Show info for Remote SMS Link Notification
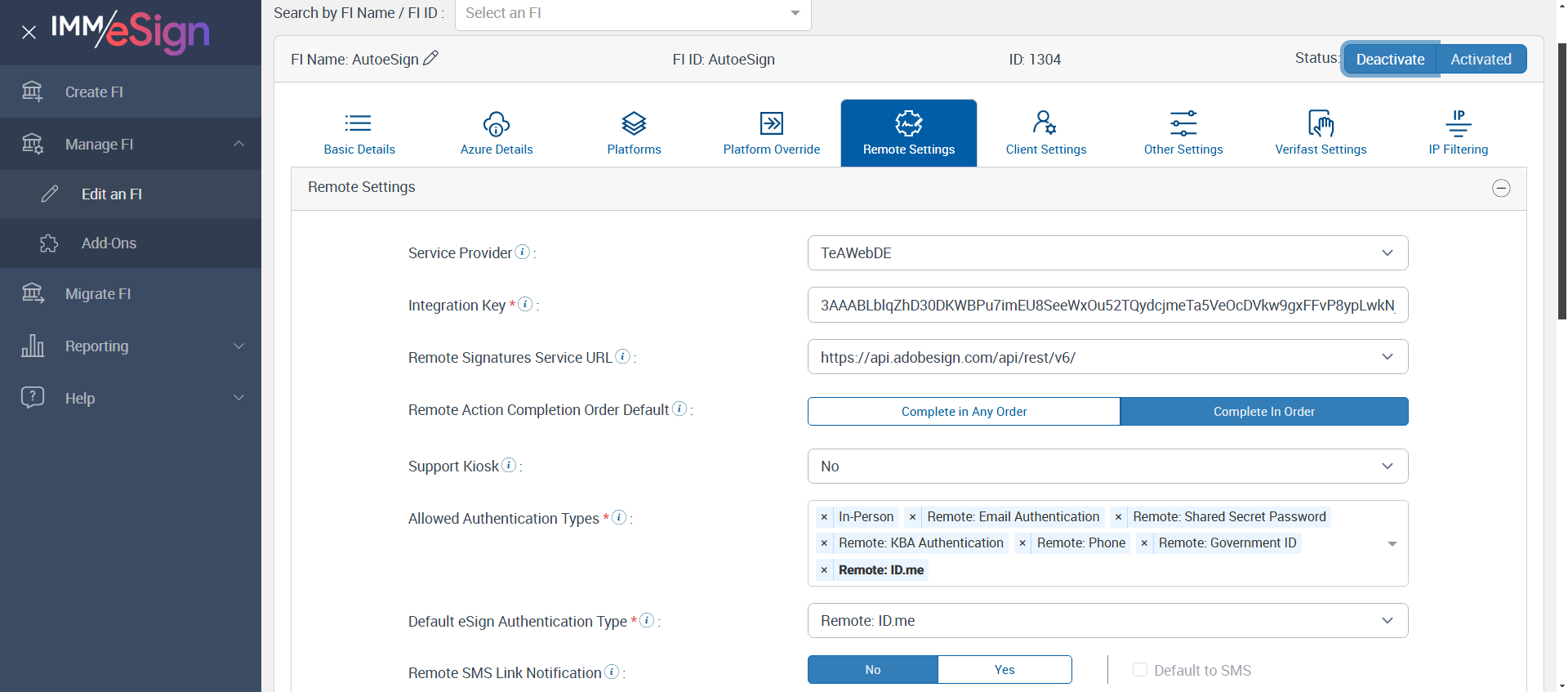 point(612,672)
